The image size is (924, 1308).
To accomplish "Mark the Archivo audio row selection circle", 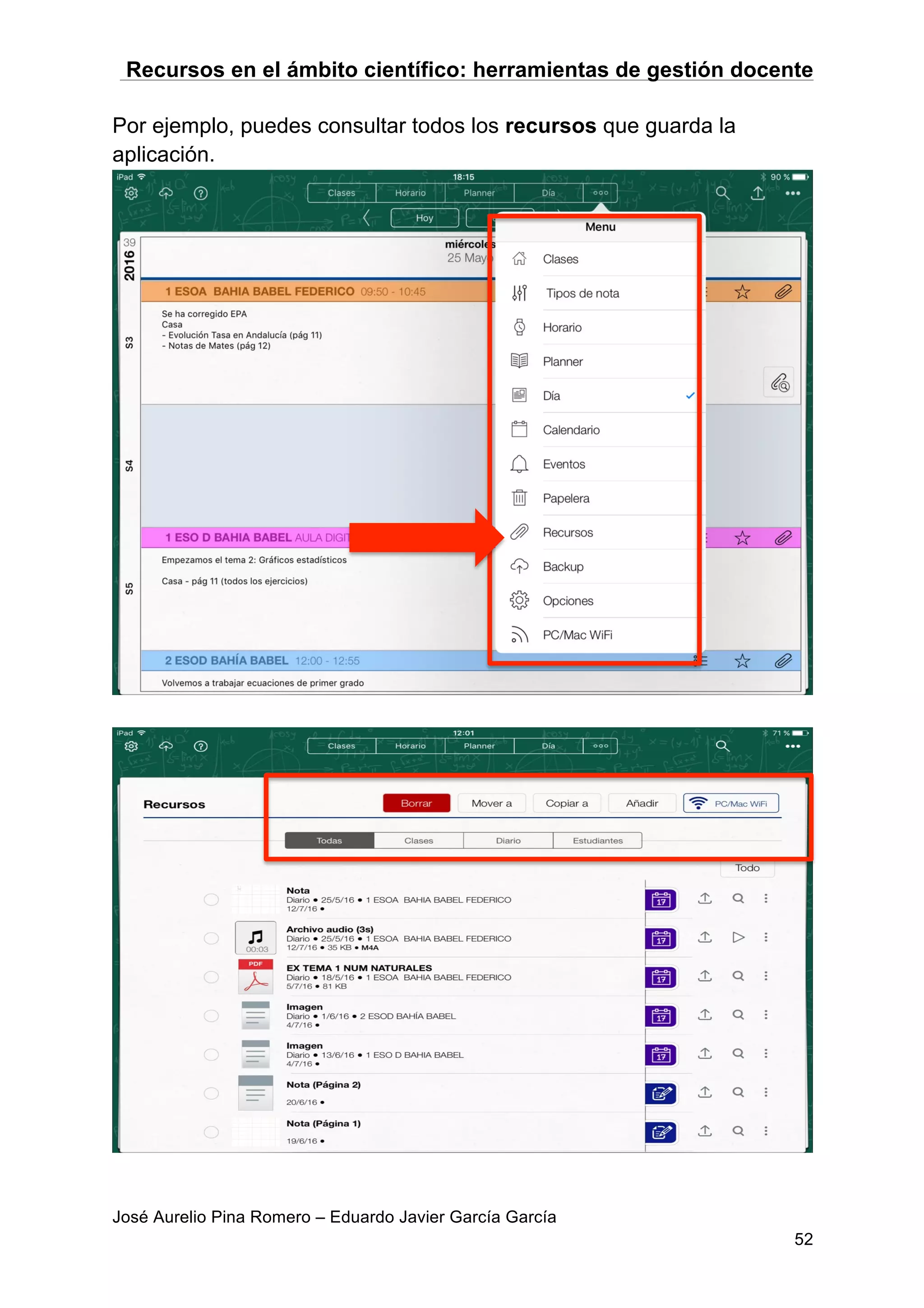I will pos(211,938).
